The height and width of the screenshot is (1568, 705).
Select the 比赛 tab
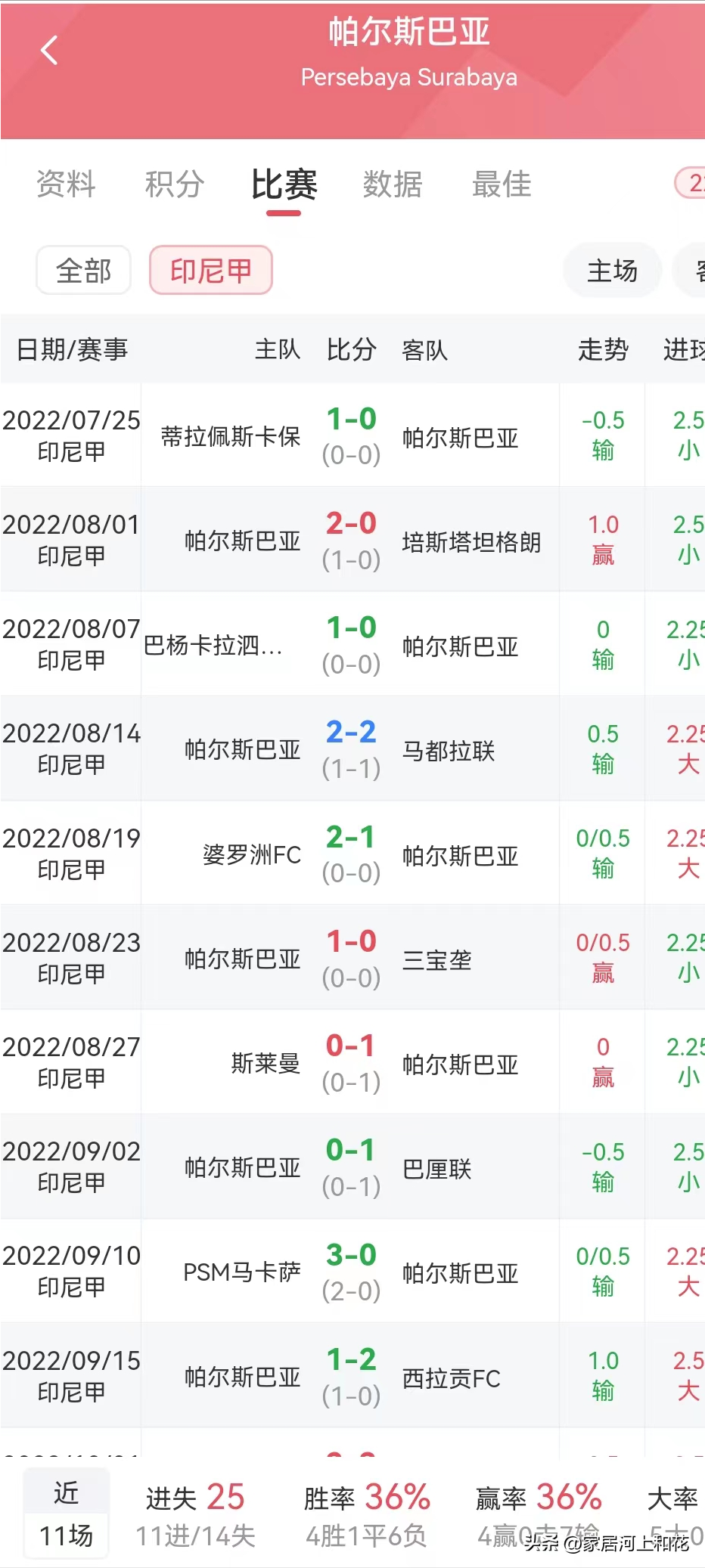[x=284, y=184]
